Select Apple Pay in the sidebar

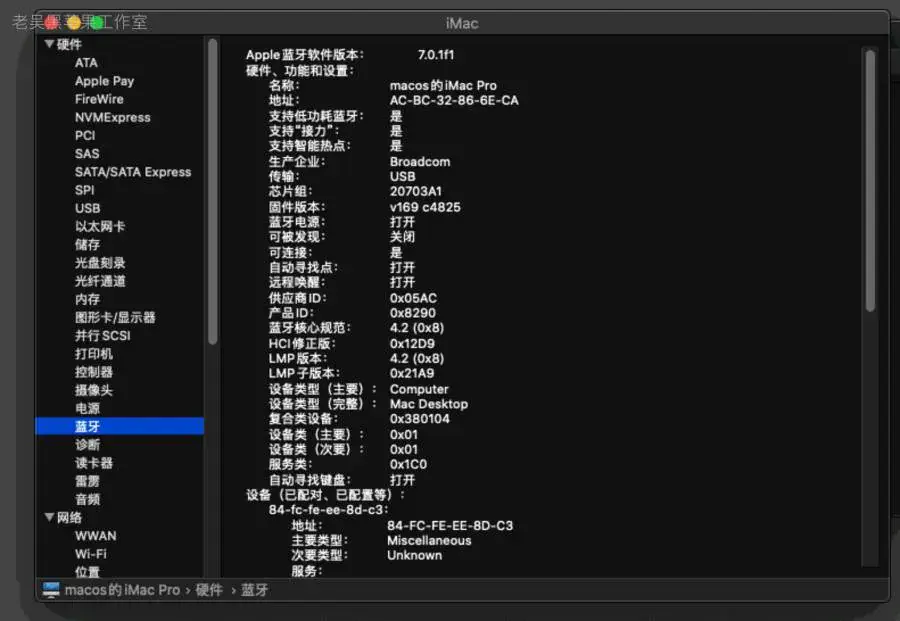104,81
